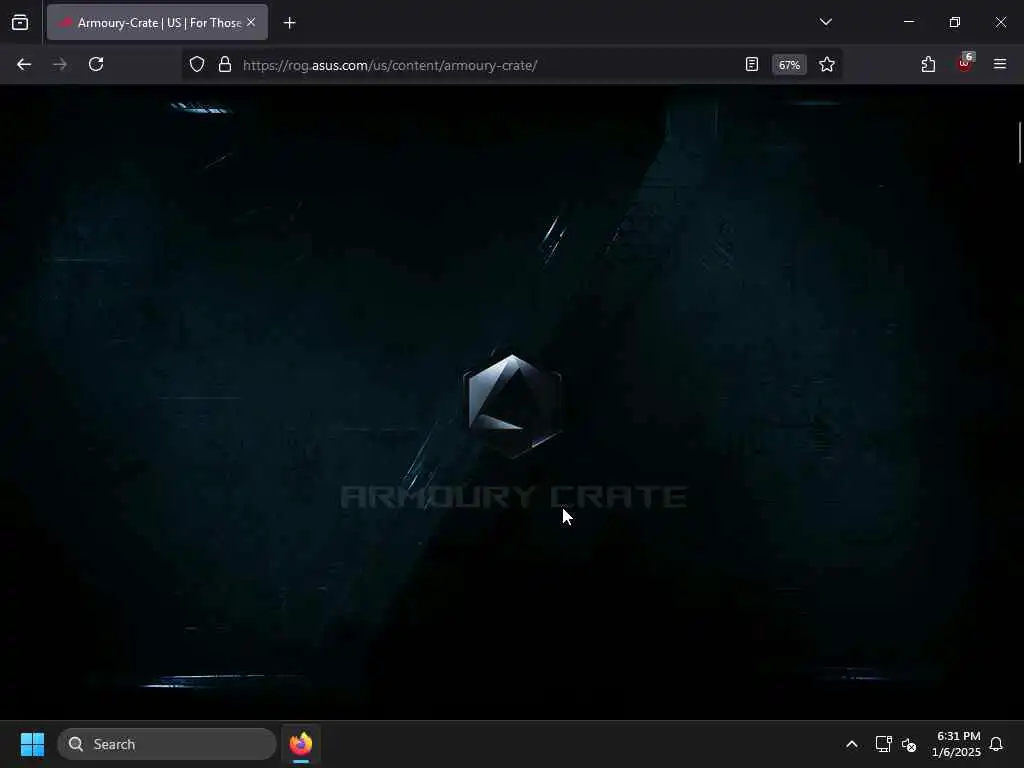Go back to the previous page
1024x768 pixels.
(x=24, y=65)
